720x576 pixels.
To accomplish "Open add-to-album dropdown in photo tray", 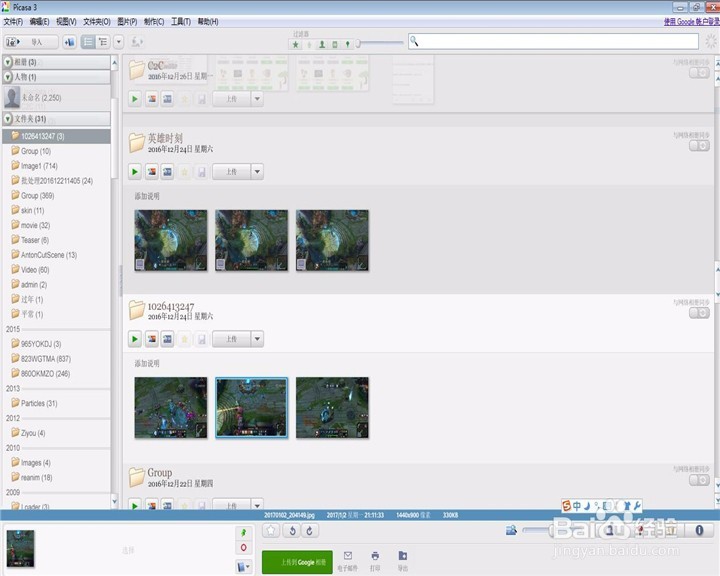I will 243,567.
